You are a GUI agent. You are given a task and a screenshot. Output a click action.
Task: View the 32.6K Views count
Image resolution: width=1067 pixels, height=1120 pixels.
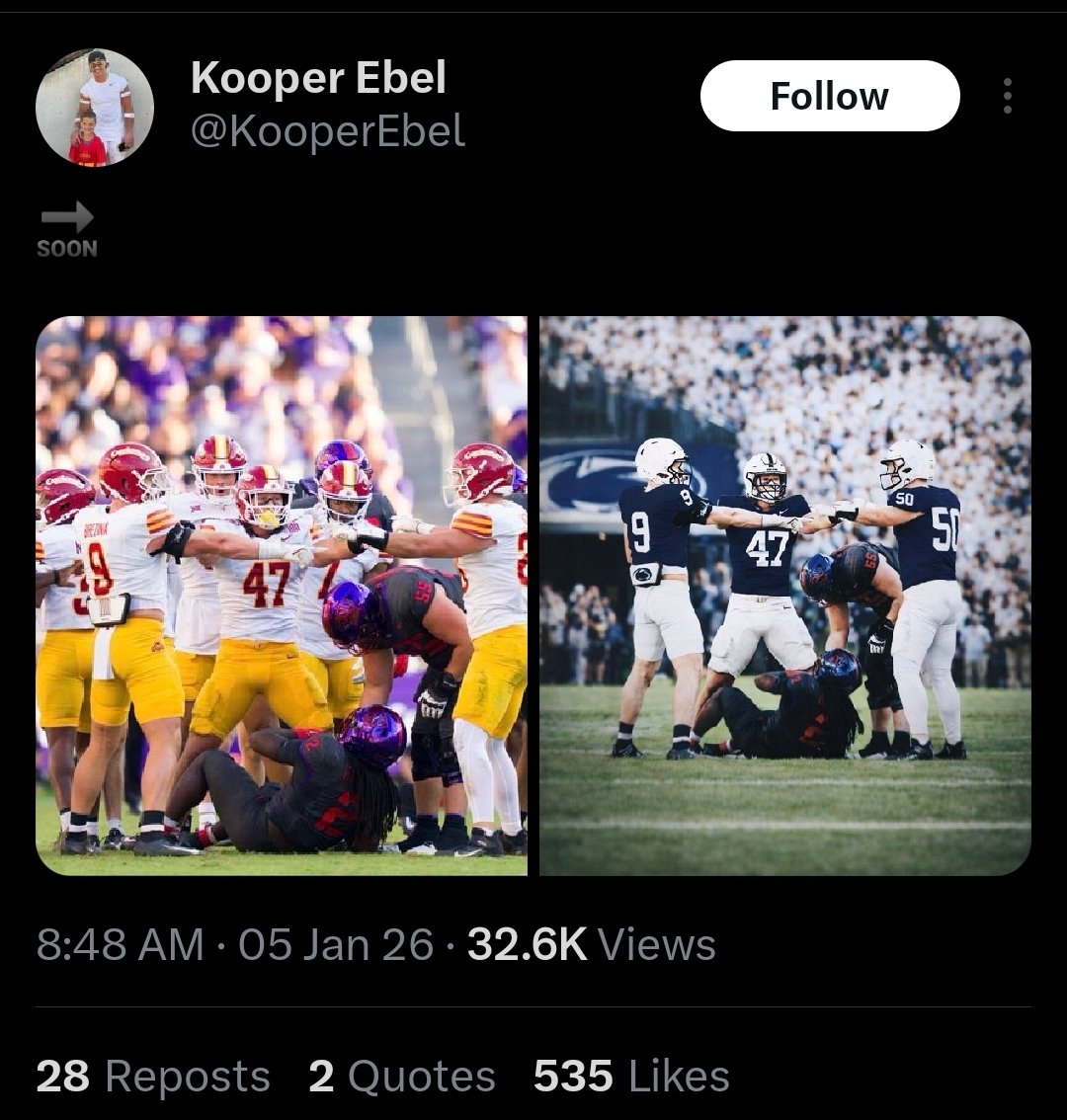point(591,944)
